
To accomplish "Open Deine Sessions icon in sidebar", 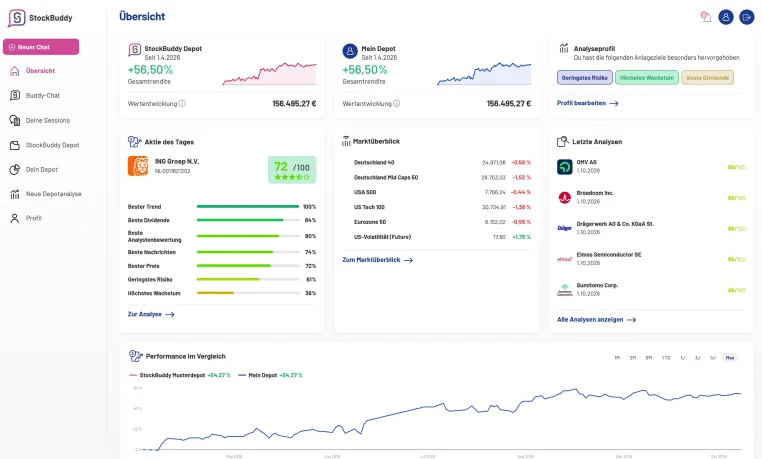I will [15, 120].
